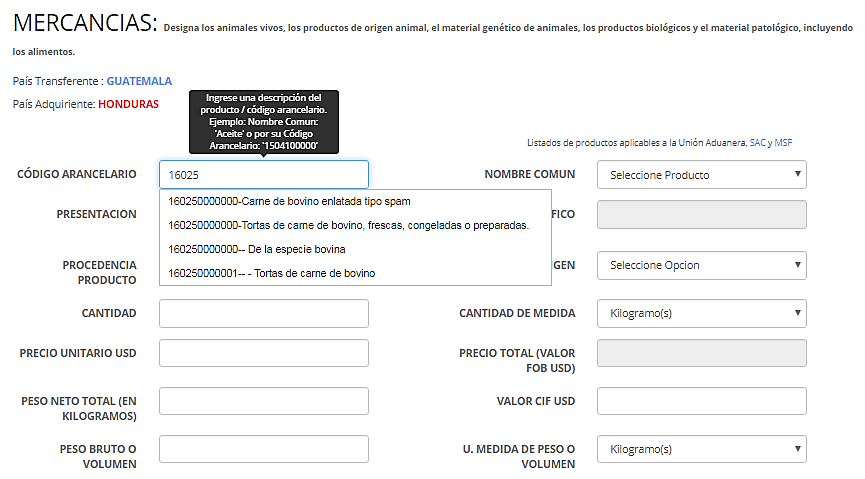Click the Código Arancelario input field

click(264, 175)
